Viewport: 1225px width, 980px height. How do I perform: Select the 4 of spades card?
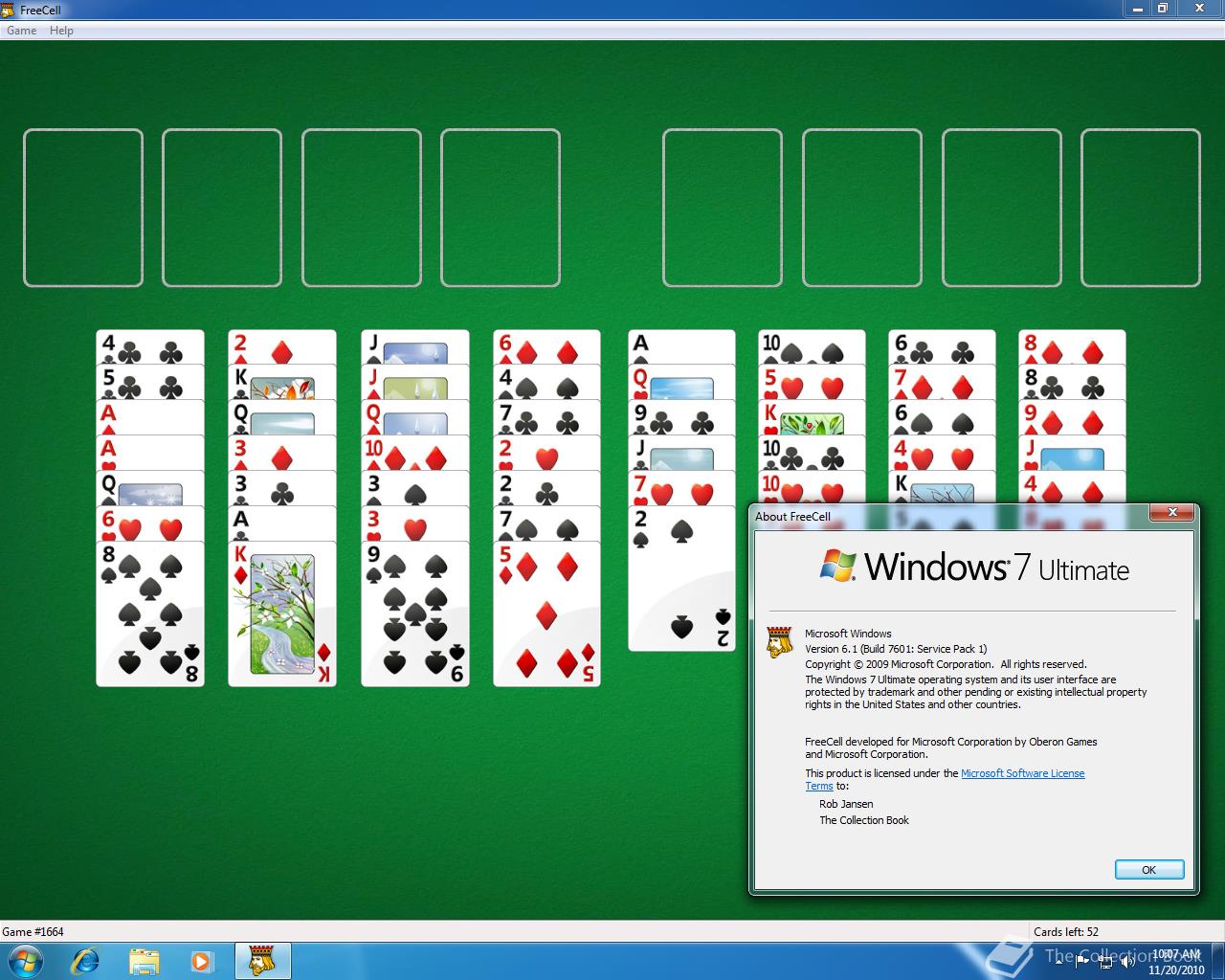[x=546, y=383]
